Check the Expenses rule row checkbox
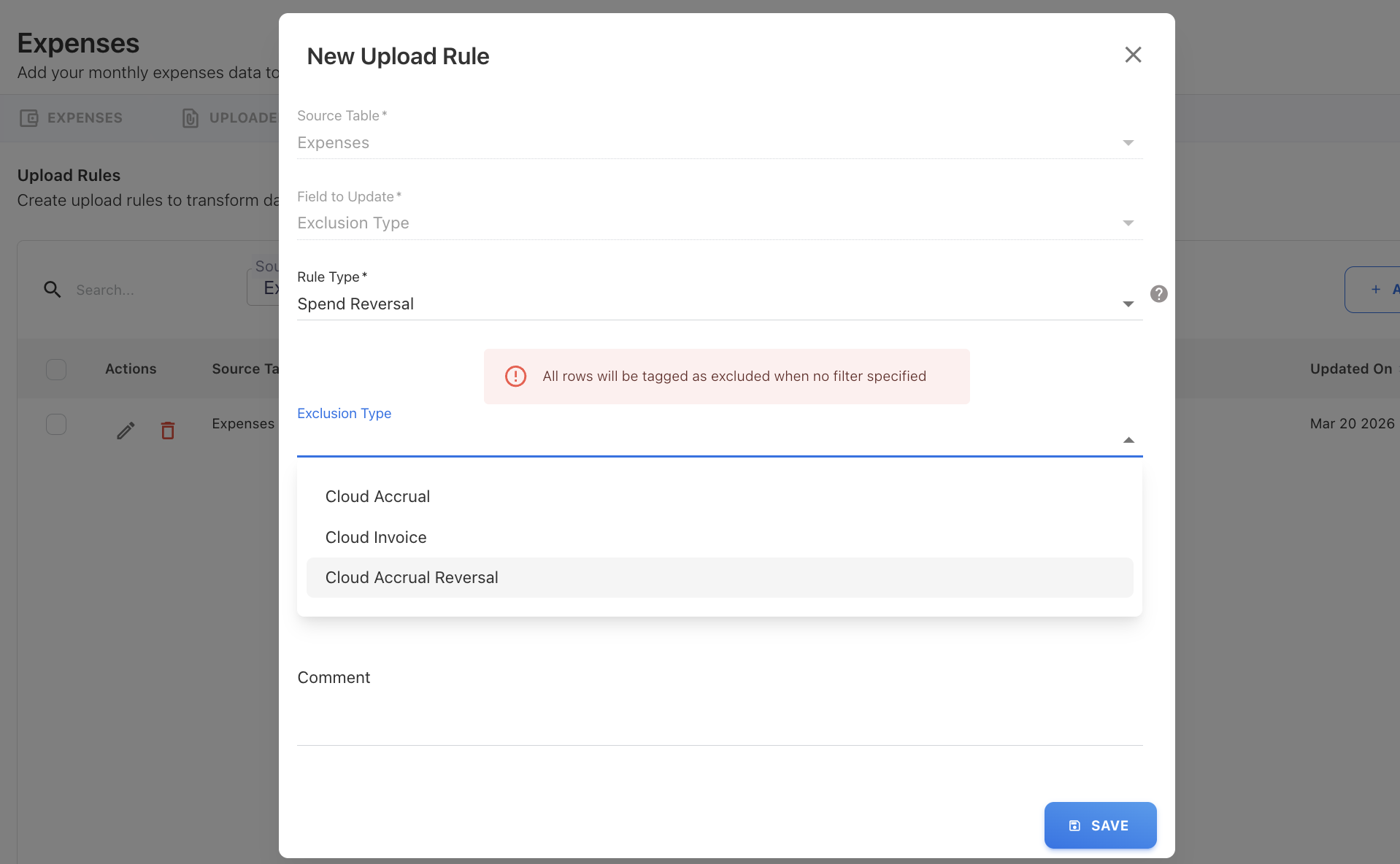 [x=56, y=424]
